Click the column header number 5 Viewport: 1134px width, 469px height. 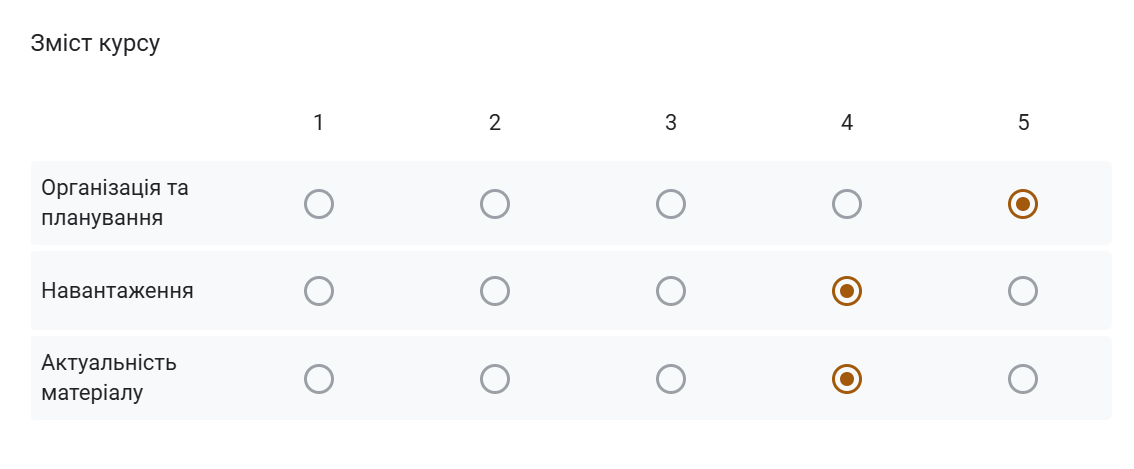(x=1023, y=122)
